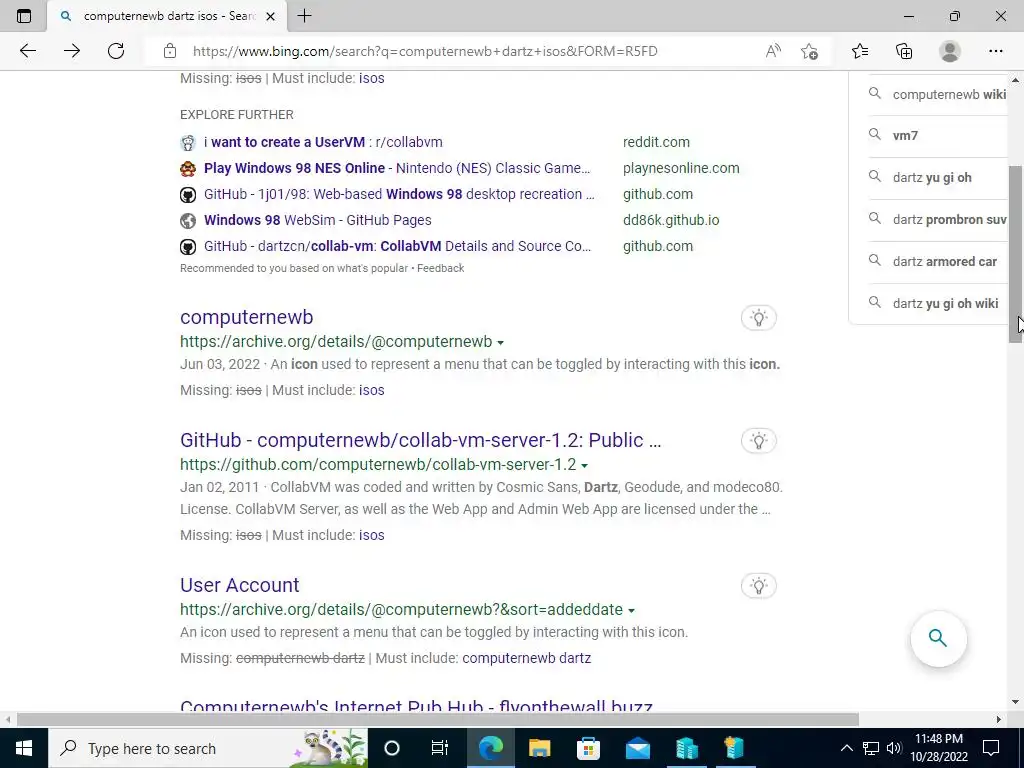The width and height of the screenshot is (1024, 768).
Task: Expand dropdown next to github.com collab-vm-server-1.2 URL
Action: click(x=584, y=466)
